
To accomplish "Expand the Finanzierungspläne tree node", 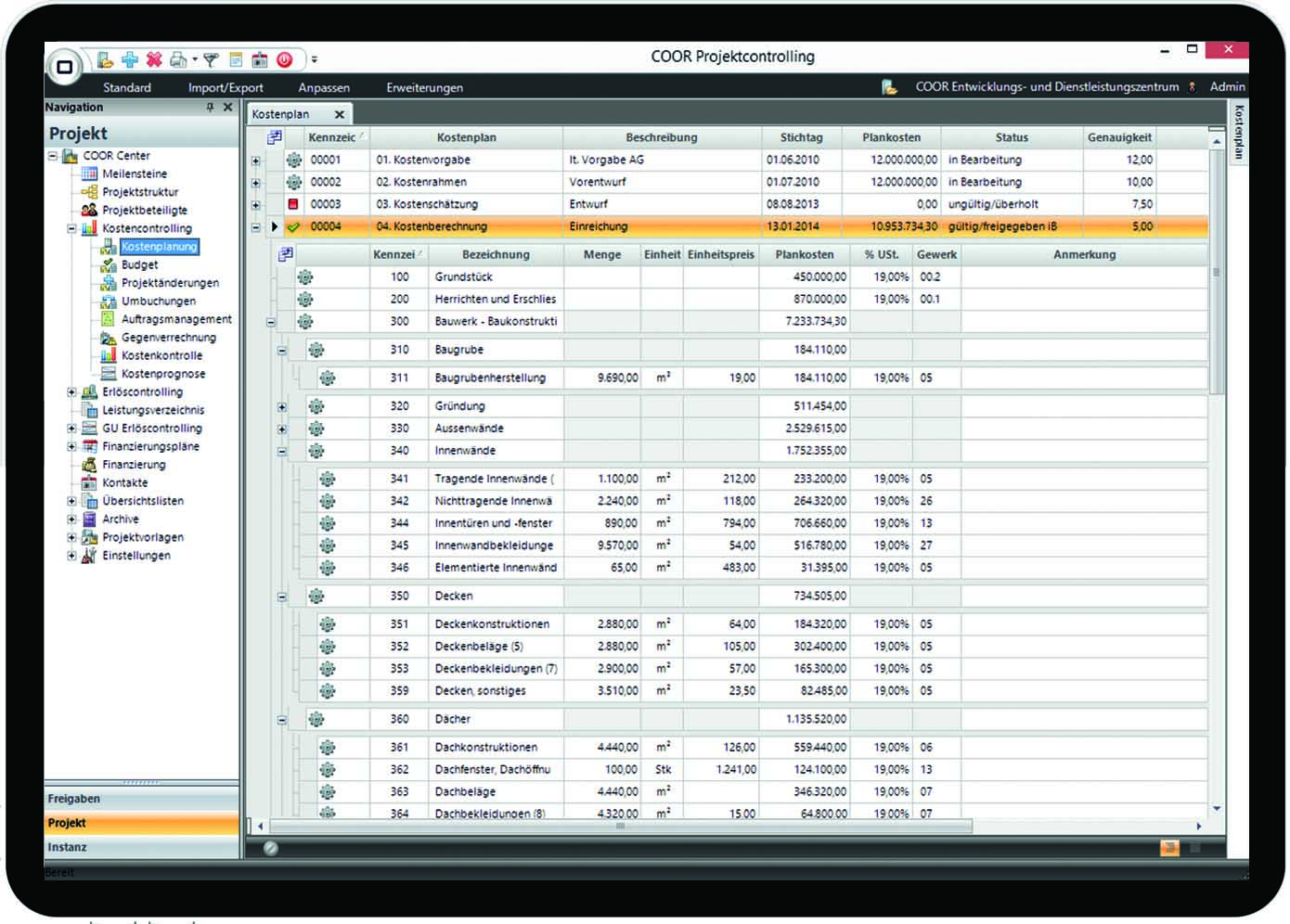I will (71, 446).
